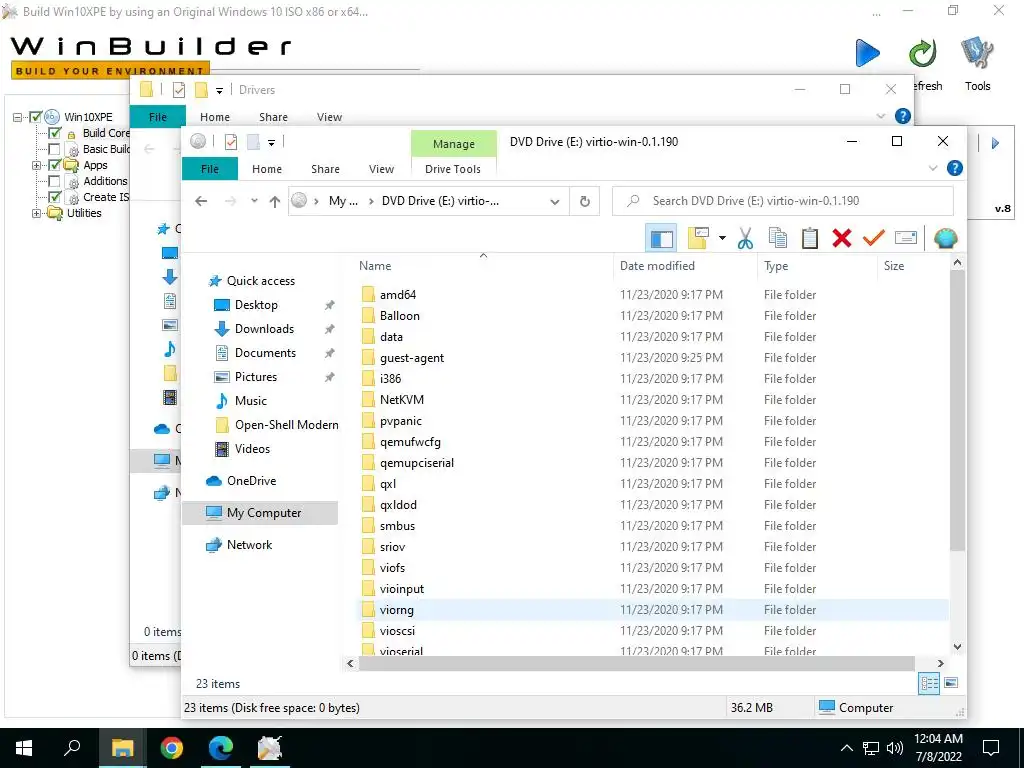Open notification center icon on taskbar
Viewport: 1024px width, 768px height.
coord(991,748)
